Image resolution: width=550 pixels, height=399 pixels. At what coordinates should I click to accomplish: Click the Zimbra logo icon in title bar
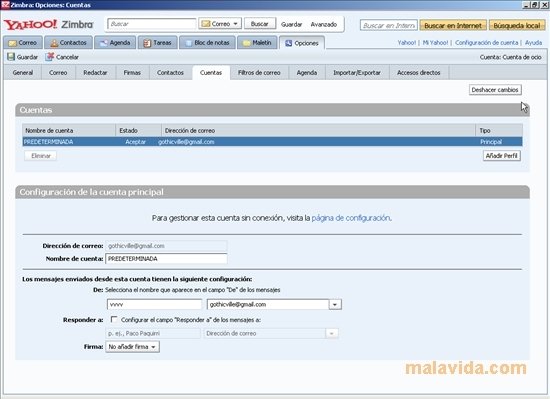pos(5,5)
